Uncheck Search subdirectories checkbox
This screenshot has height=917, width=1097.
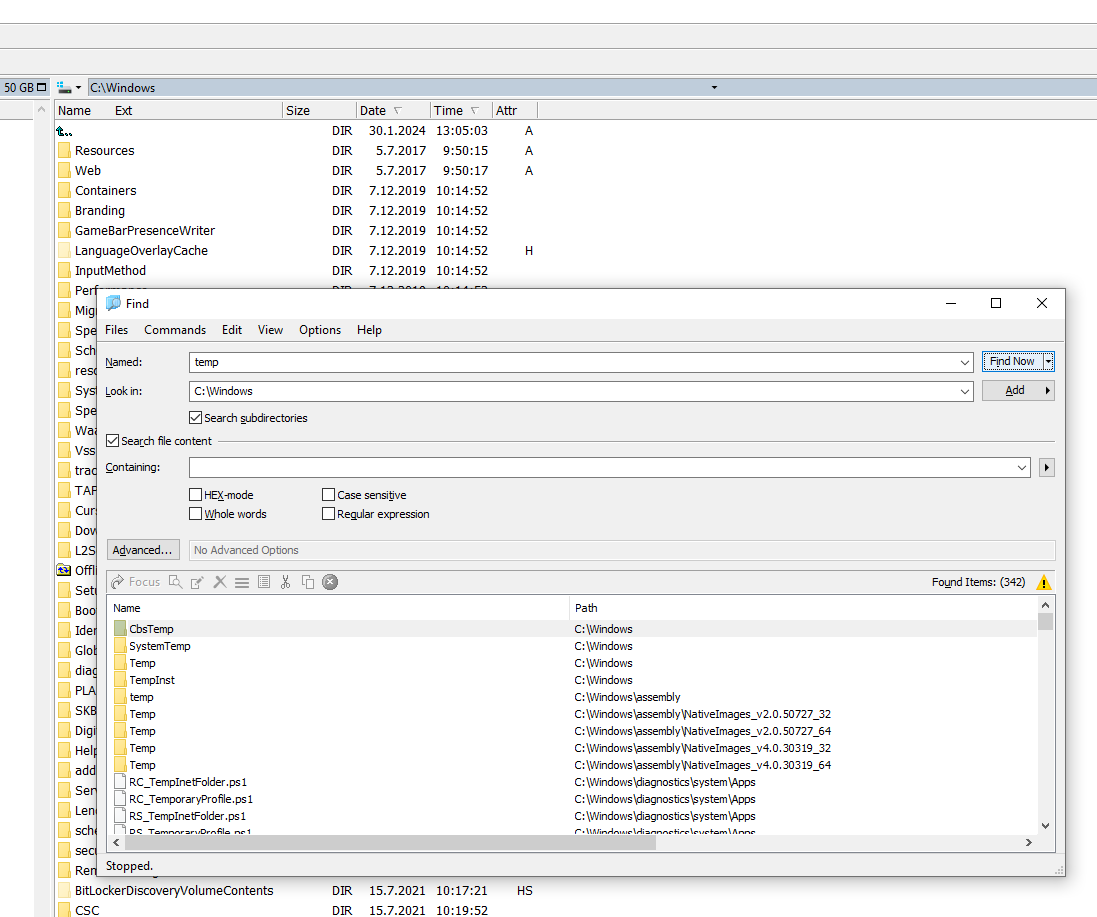pos(196,418)
